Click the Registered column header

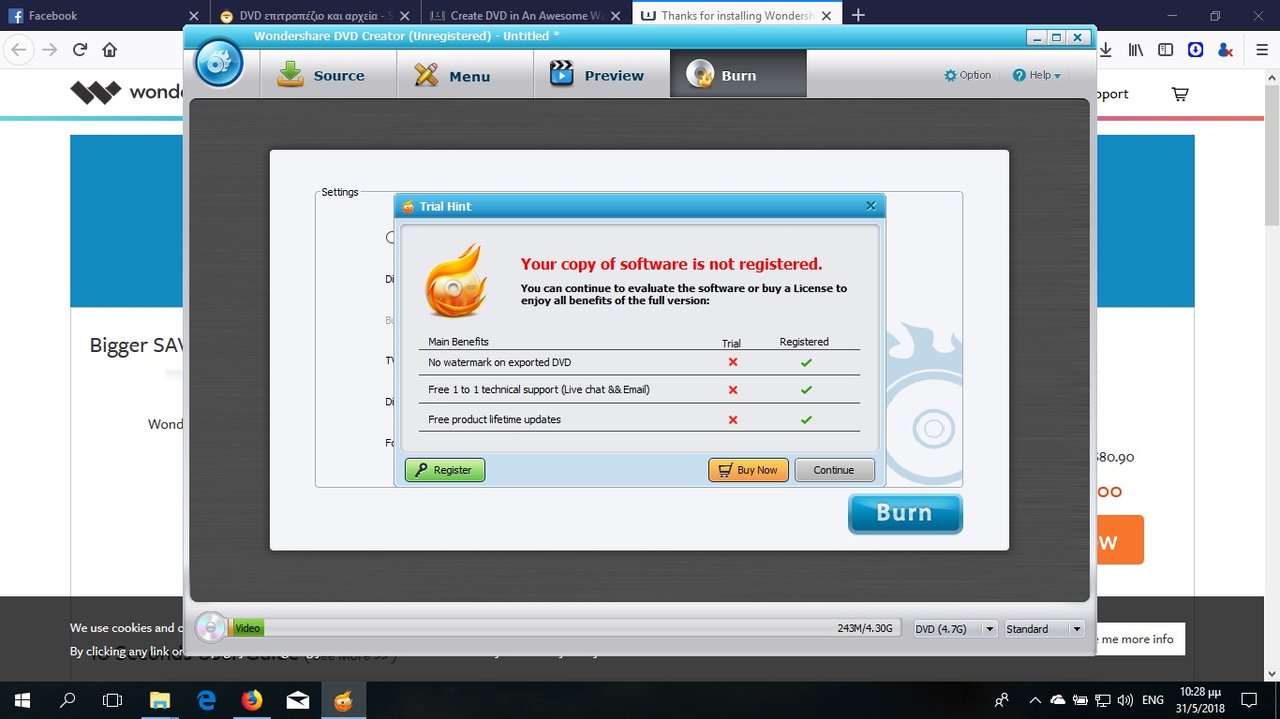coord(804,342)
